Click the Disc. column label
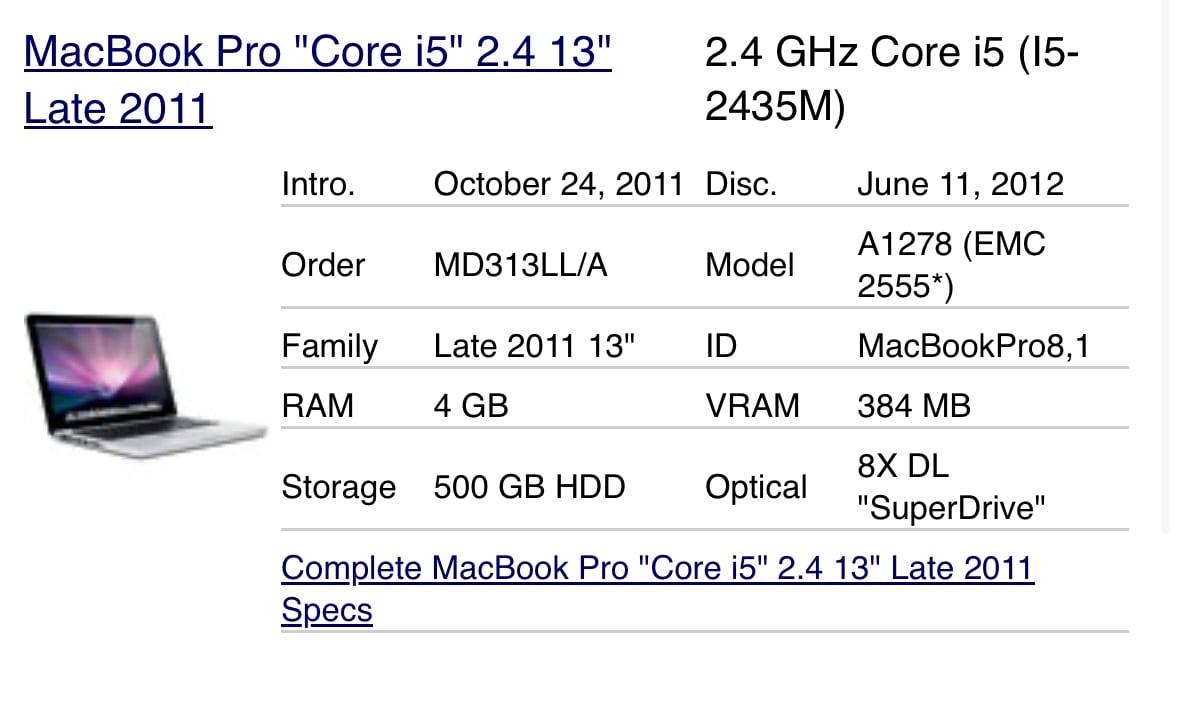The width and height of the screenshot is (1179, 704). [741, 184]
